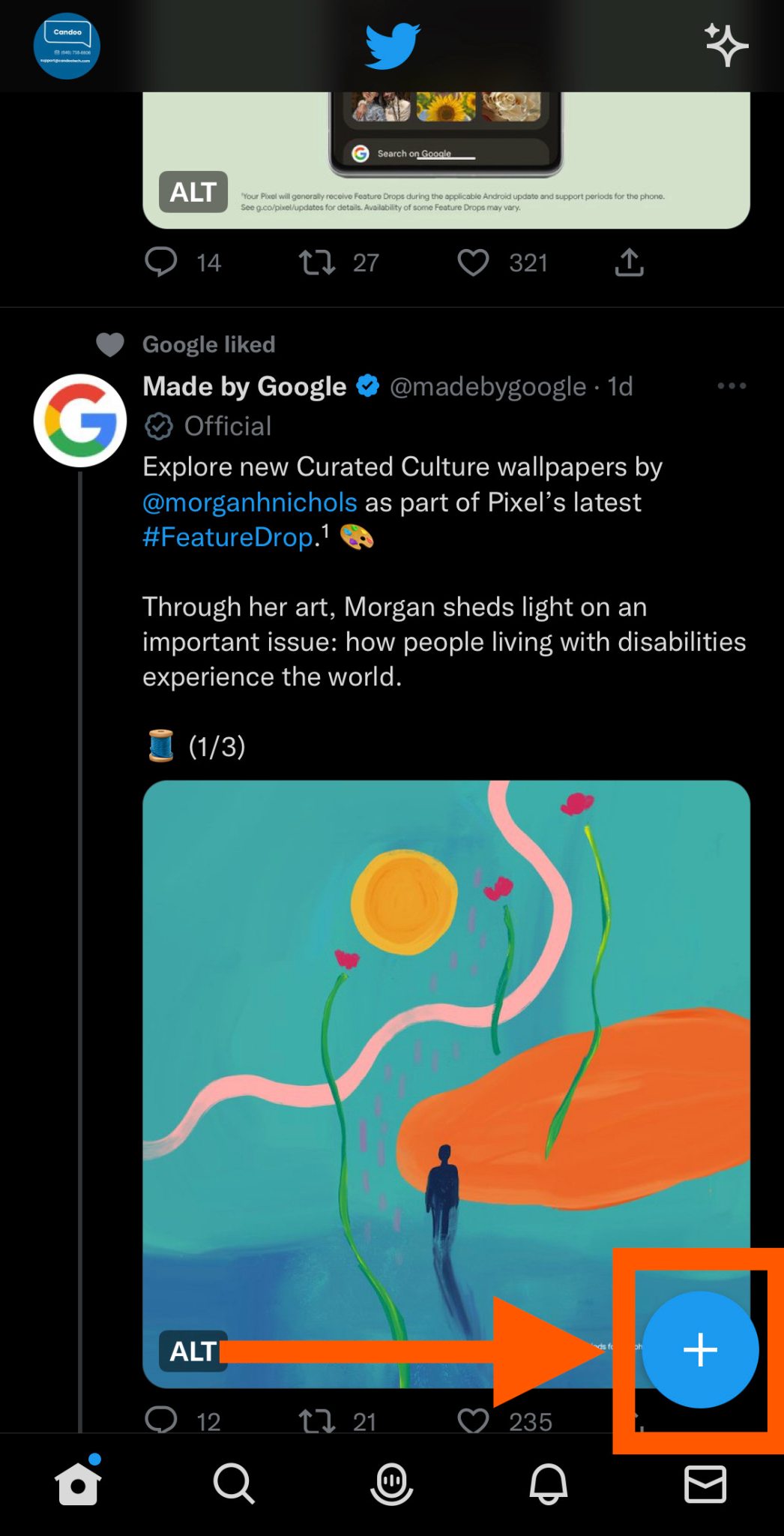
Task: Go to the Notifications bell tab
Action: click(x=549, y=1483)
